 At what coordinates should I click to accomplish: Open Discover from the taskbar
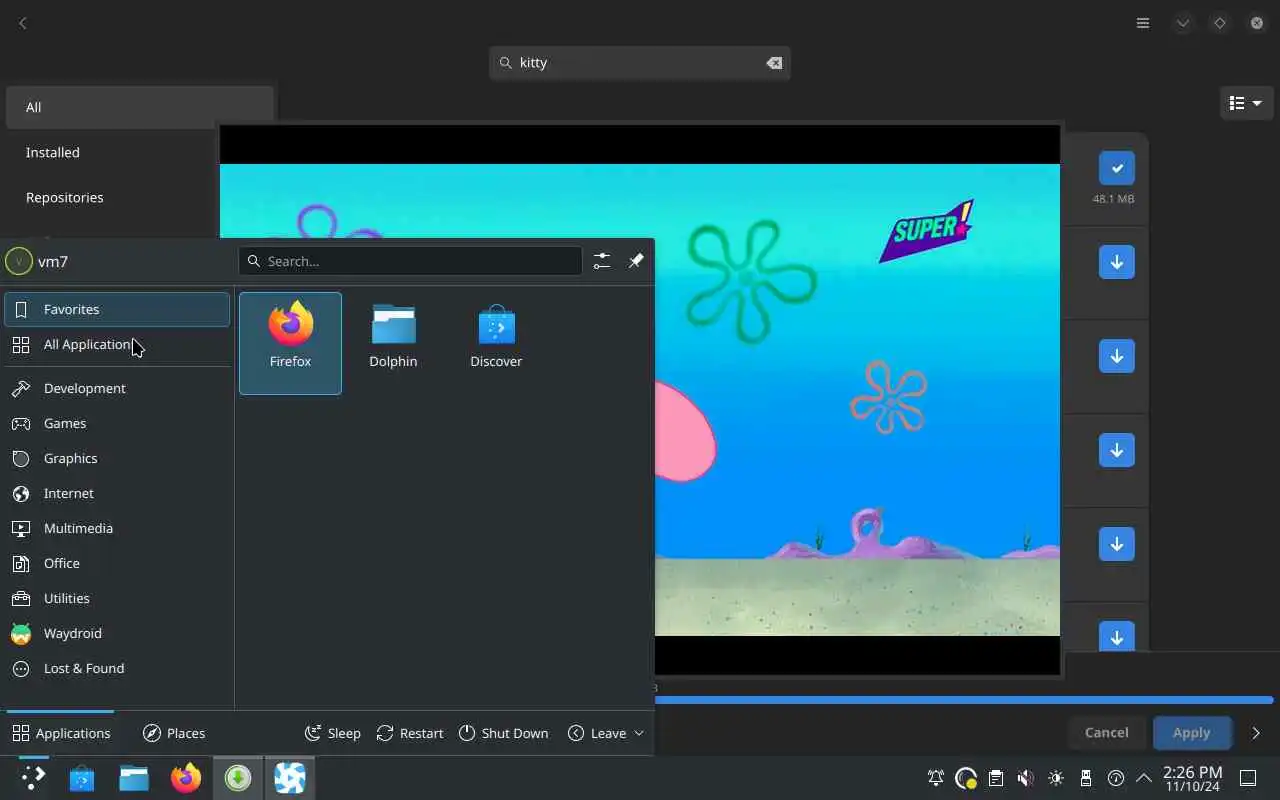tap(82, 778)
